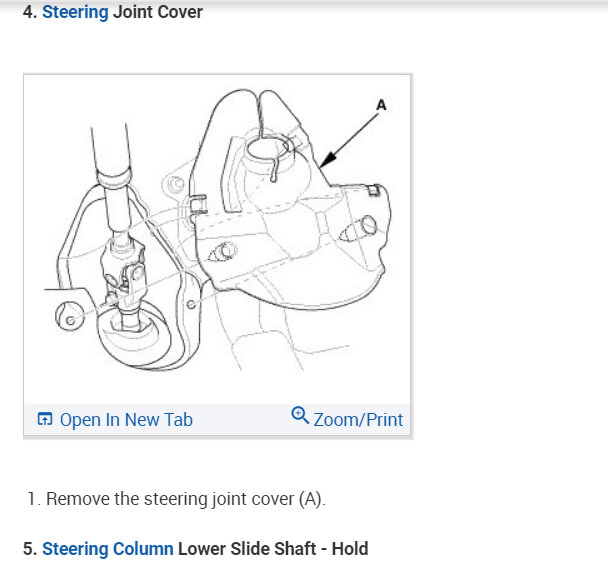Open the Steering Column link in heading 5
The width and height of the screenshot is (608, 587).
(108, 549)
